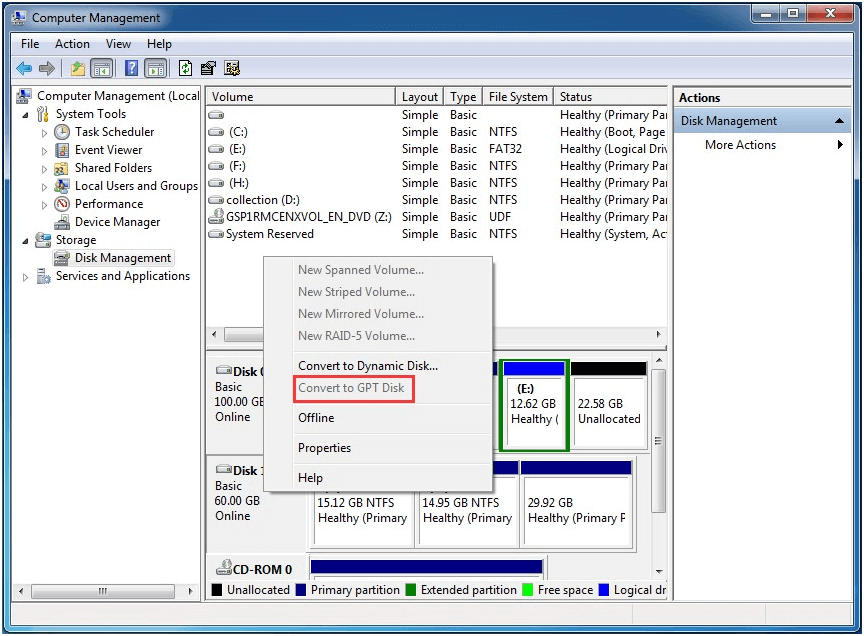Select the (F:) volume row
864x636 pixels.
(437, 166)
